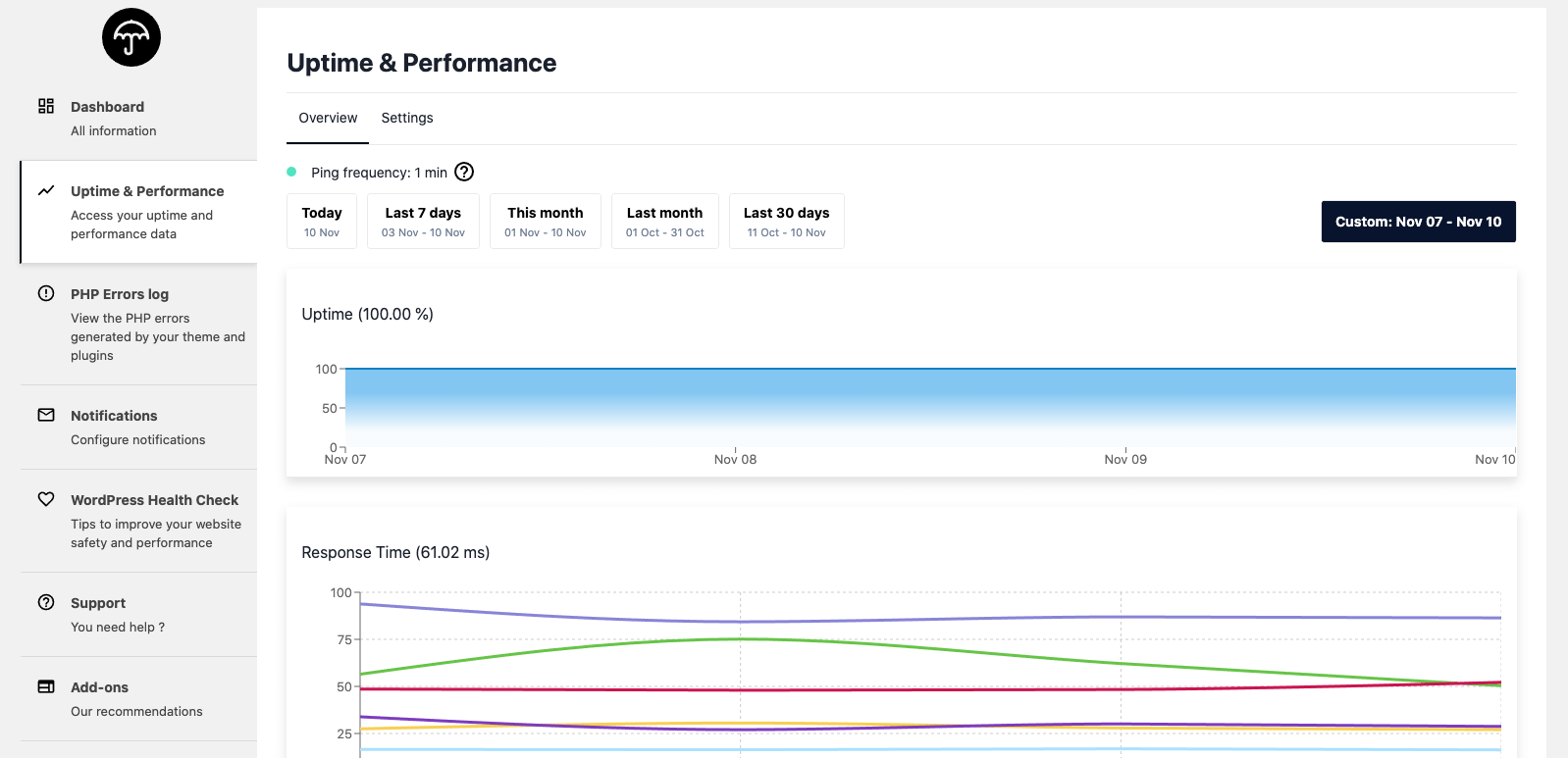
Task: Open the Custom date range picker
Action: 1418,222
